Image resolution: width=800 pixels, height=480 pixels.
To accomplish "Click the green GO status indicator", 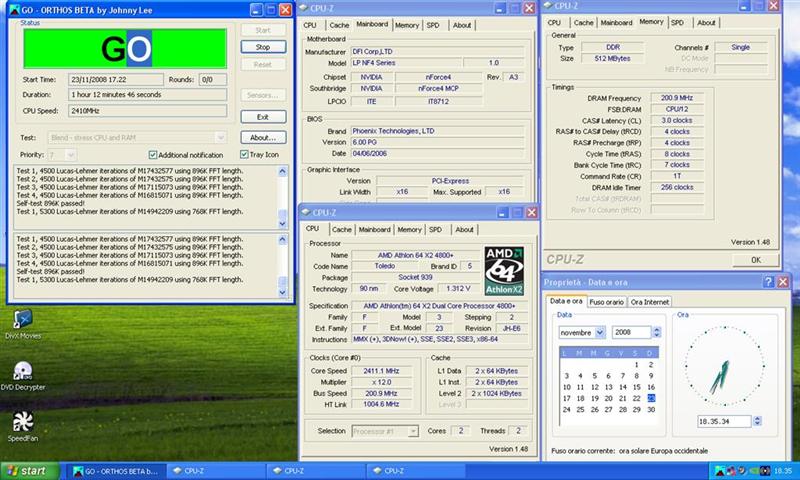I will pyautogui.click(x=125, y=48).
